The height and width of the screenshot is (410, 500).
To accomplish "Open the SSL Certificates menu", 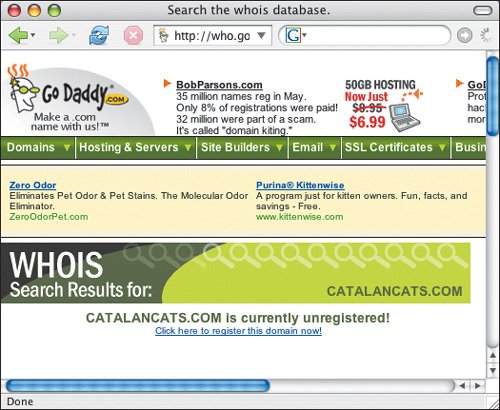I will [395, 147].
